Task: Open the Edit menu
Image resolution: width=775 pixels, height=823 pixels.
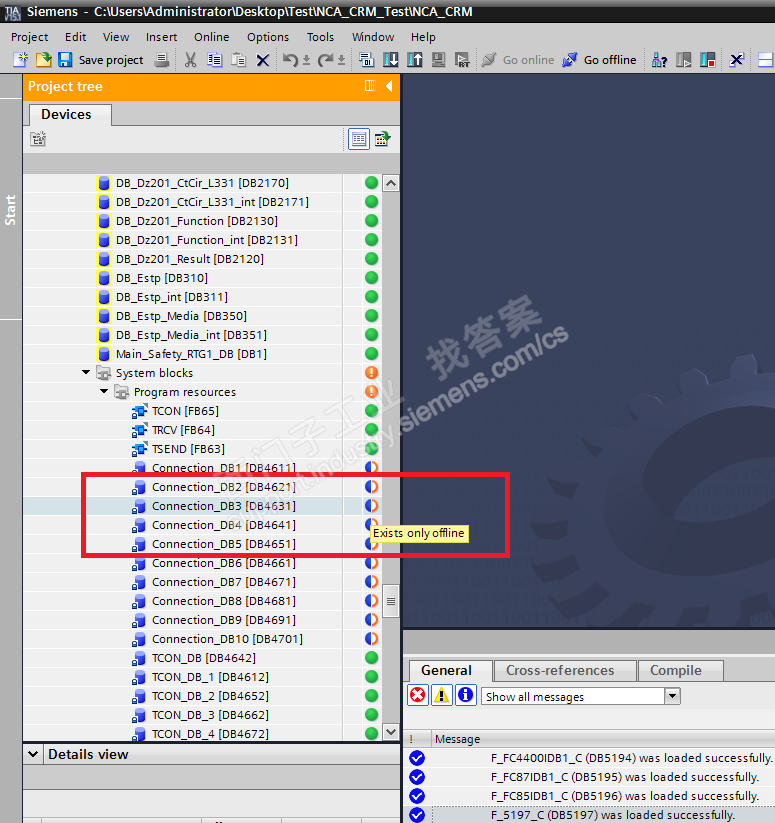Action: (76, 37)
